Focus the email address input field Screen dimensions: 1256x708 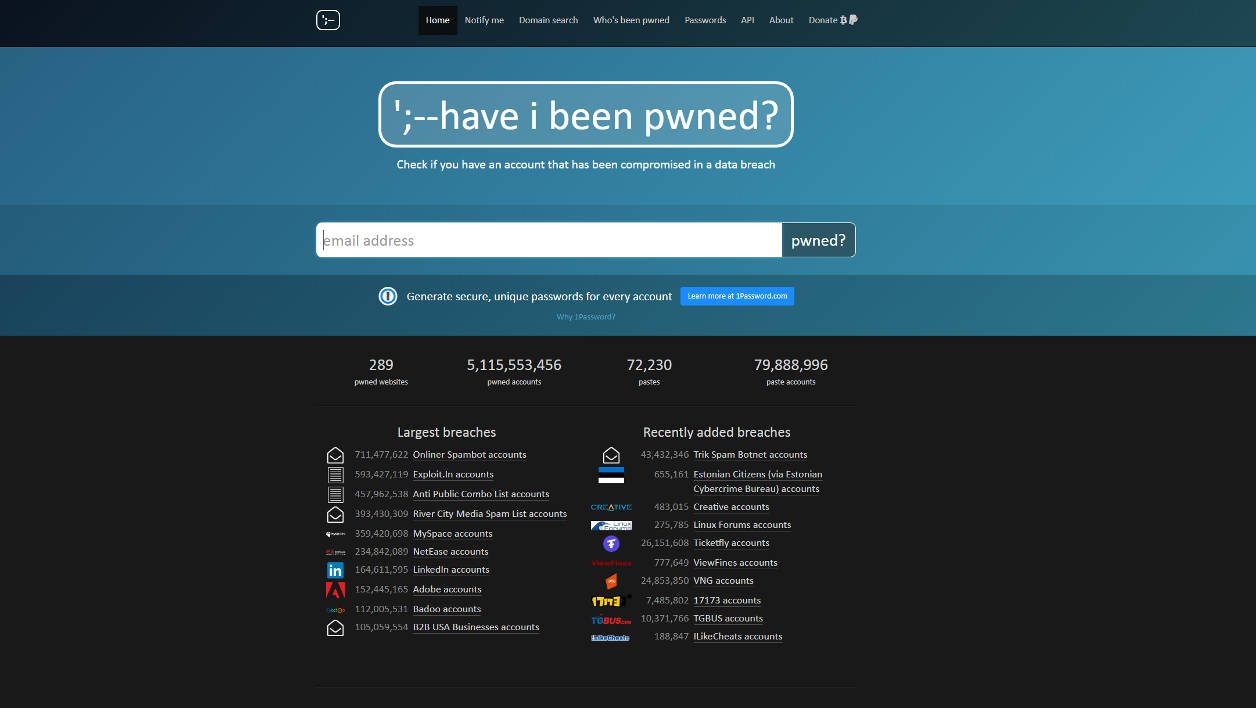pyautogui.click(x=549, y=240)
